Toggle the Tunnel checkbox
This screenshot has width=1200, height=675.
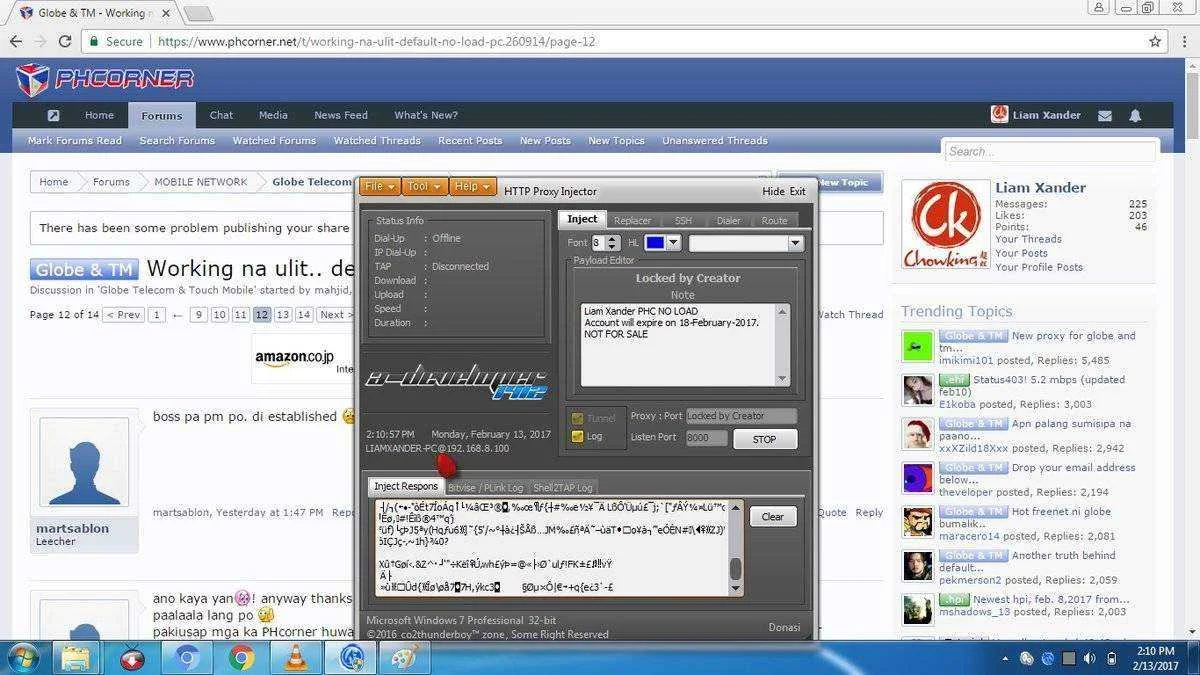(x=577, y=418)
